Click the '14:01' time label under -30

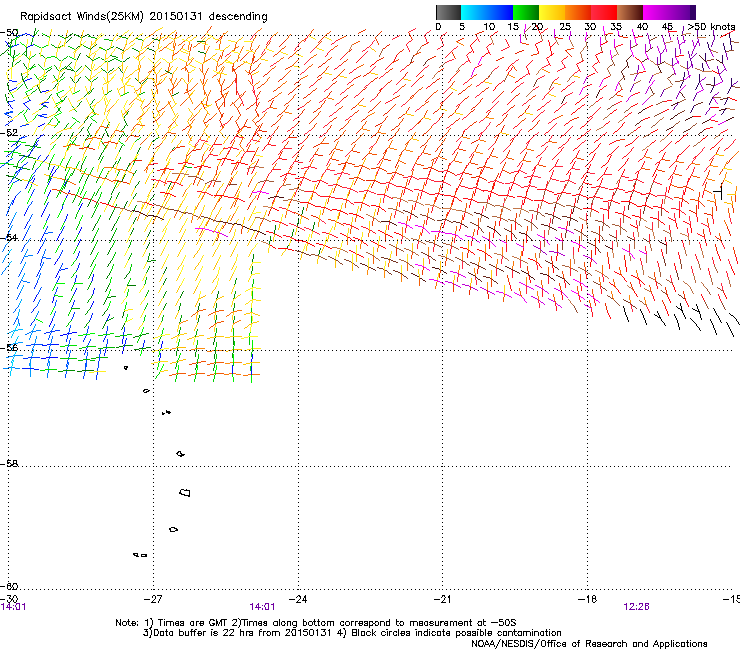point(13,607)
